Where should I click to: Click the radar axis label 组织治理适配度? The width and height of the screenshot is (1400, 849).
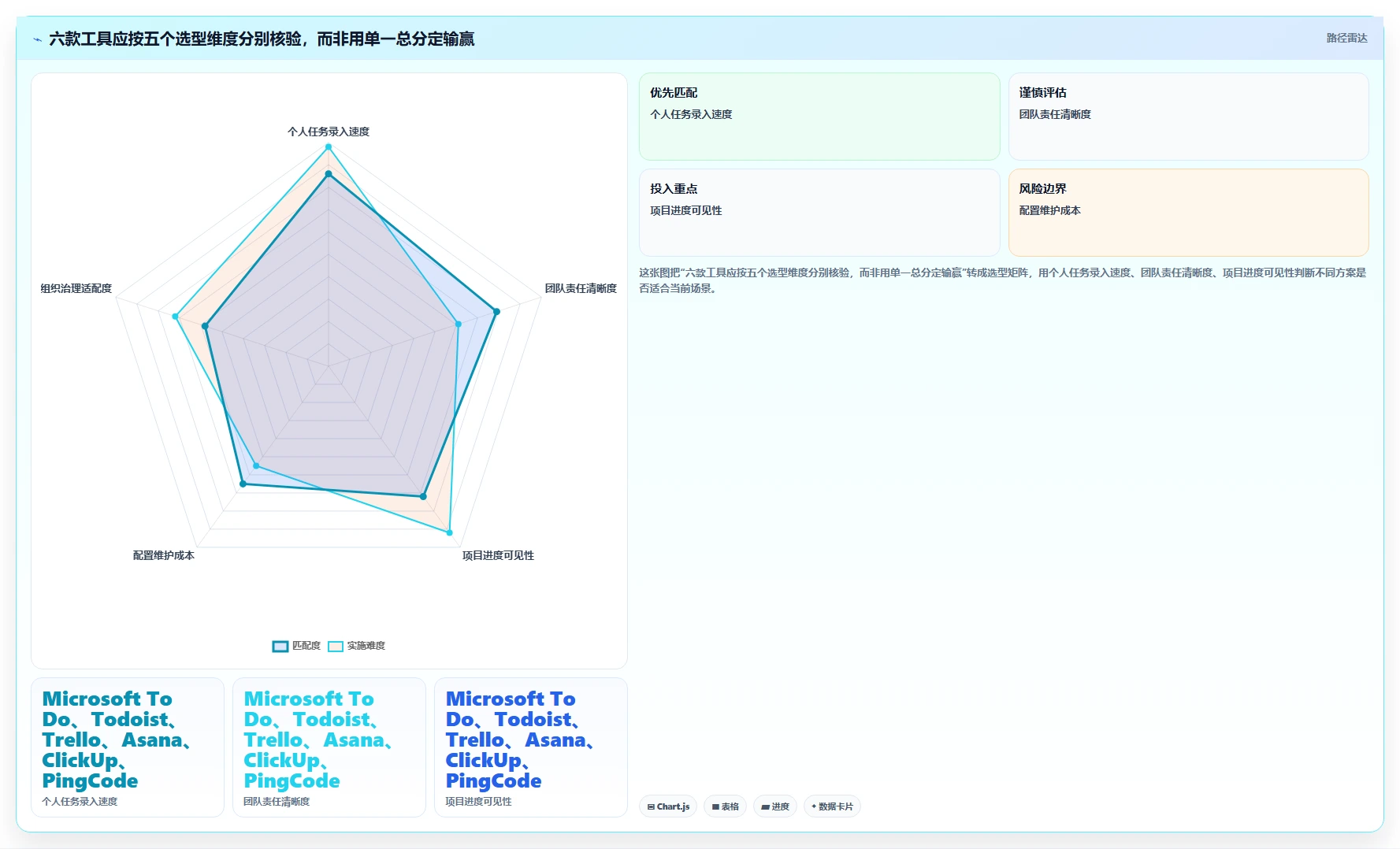coord(76,288)
